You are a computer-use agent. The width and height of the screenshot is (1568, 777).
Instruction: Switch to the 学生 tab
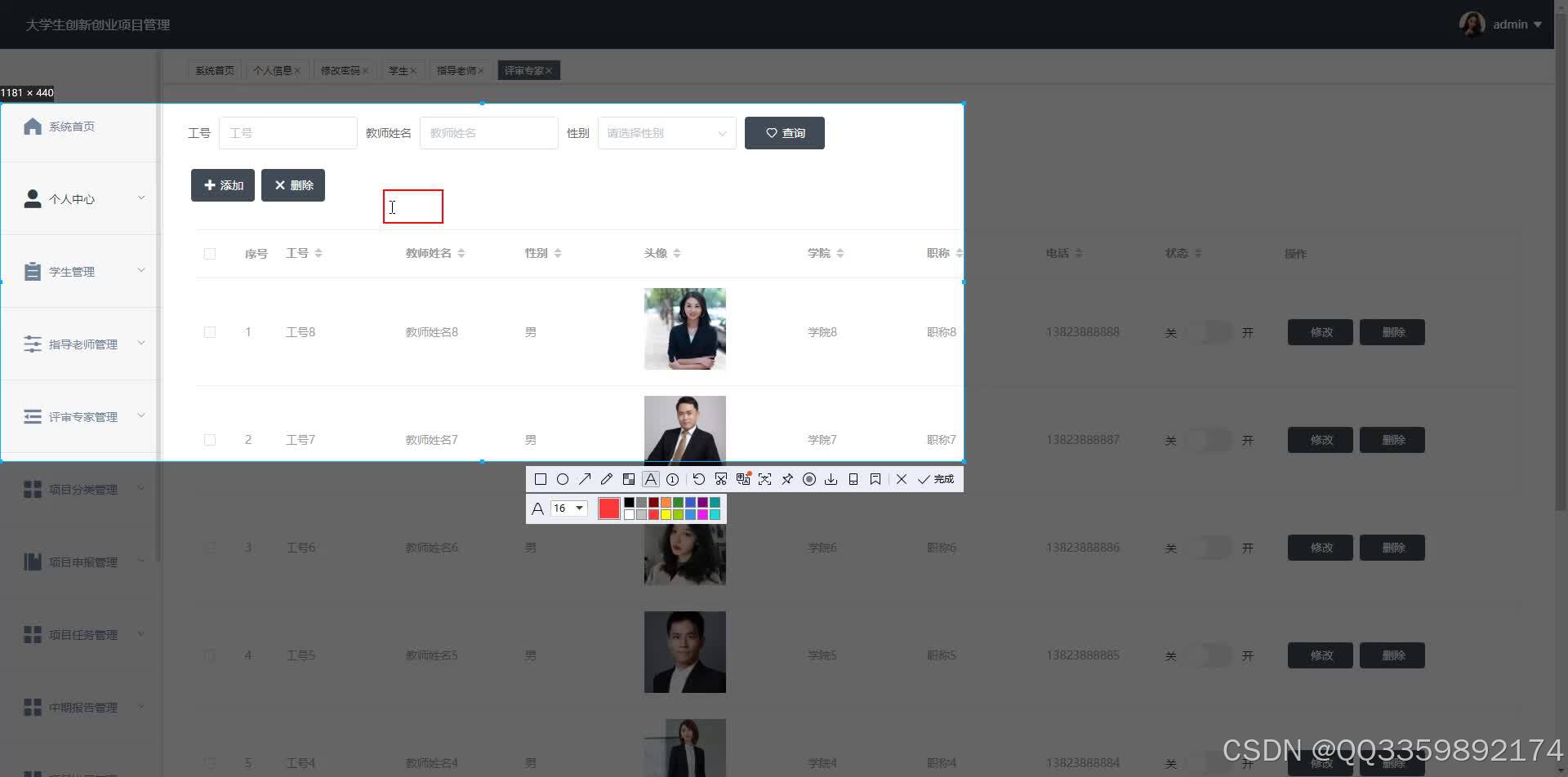tap(402, 71)
